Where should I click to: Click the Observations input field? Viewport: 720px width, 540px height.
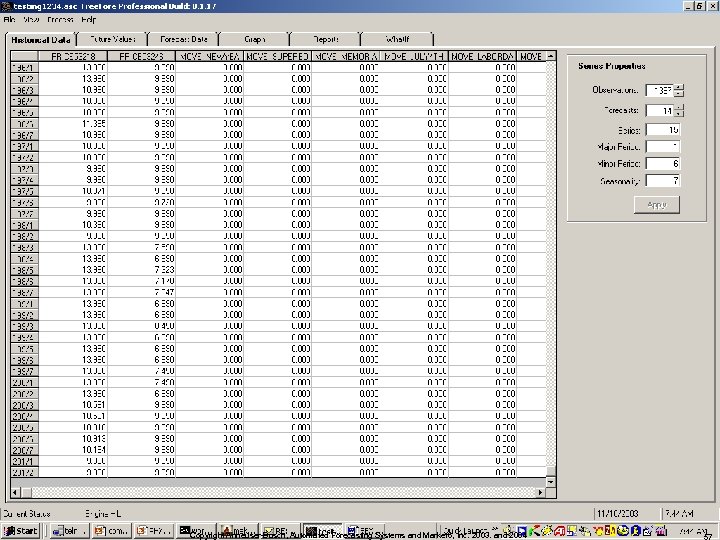[660, 90]
